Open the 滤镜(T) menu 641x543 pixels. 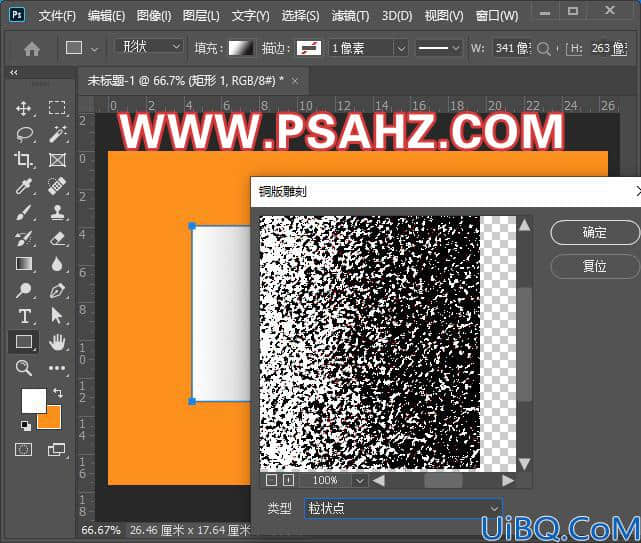click(x=350, y=16)
